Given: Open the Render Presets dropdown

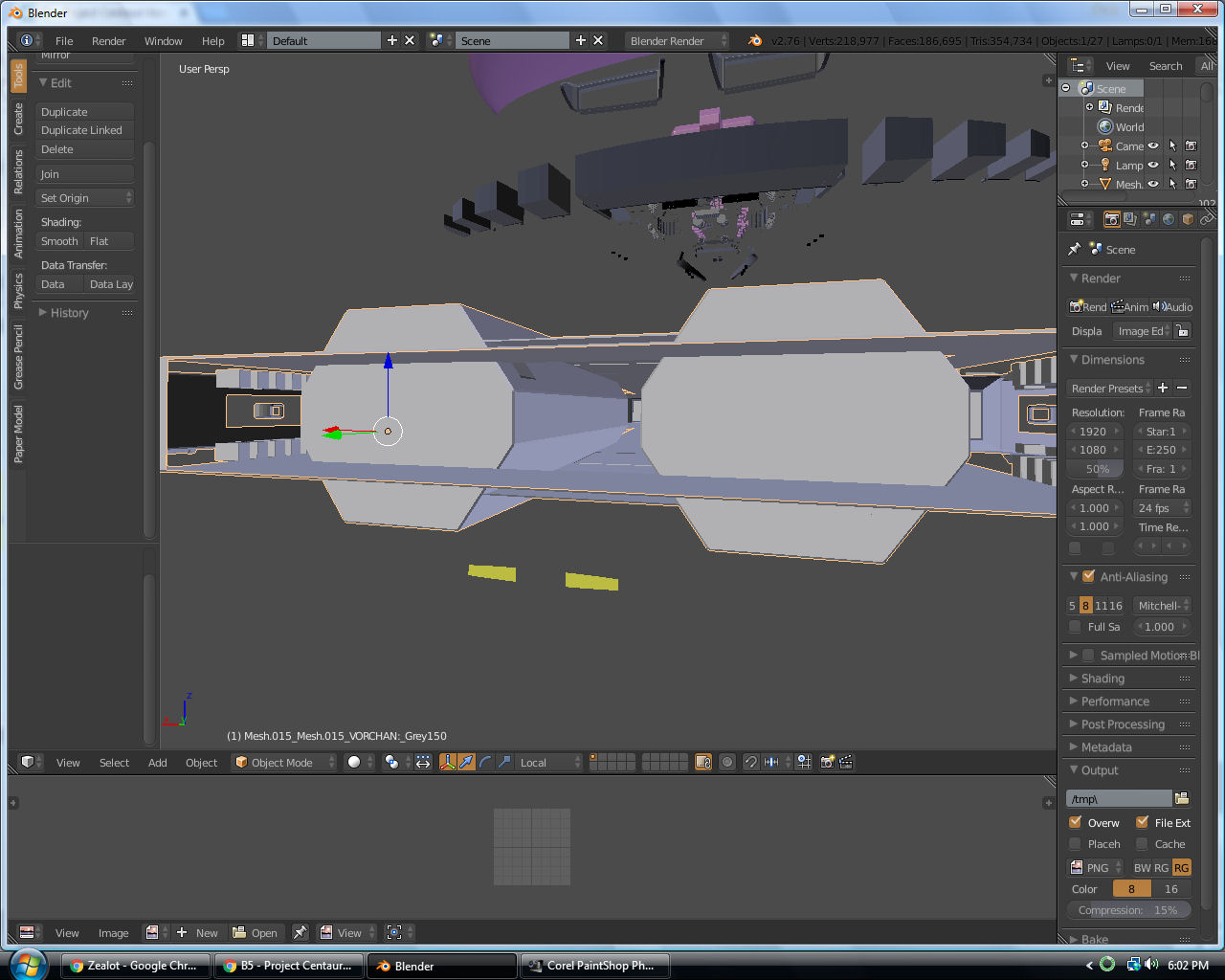Looking at the screenshot, I should tap(1109, 388).
